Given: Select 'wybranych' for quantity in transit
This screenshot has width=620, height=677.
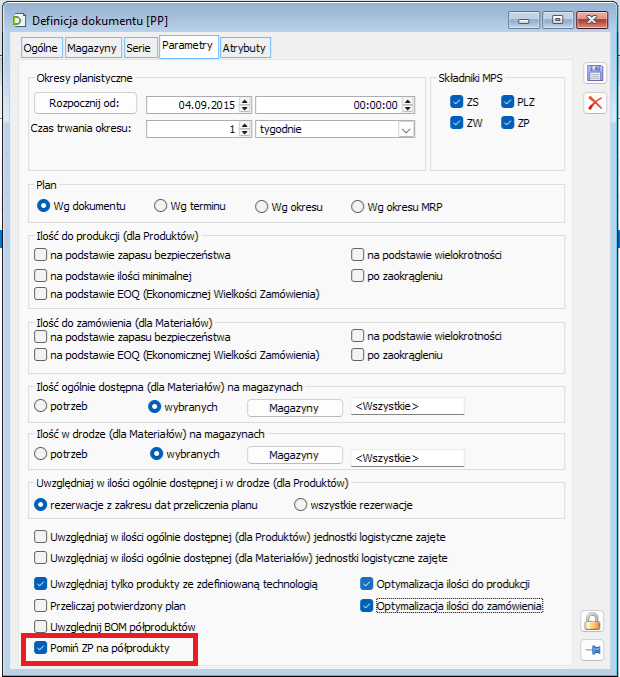Looking at the screenshot, I should [156, 454].
